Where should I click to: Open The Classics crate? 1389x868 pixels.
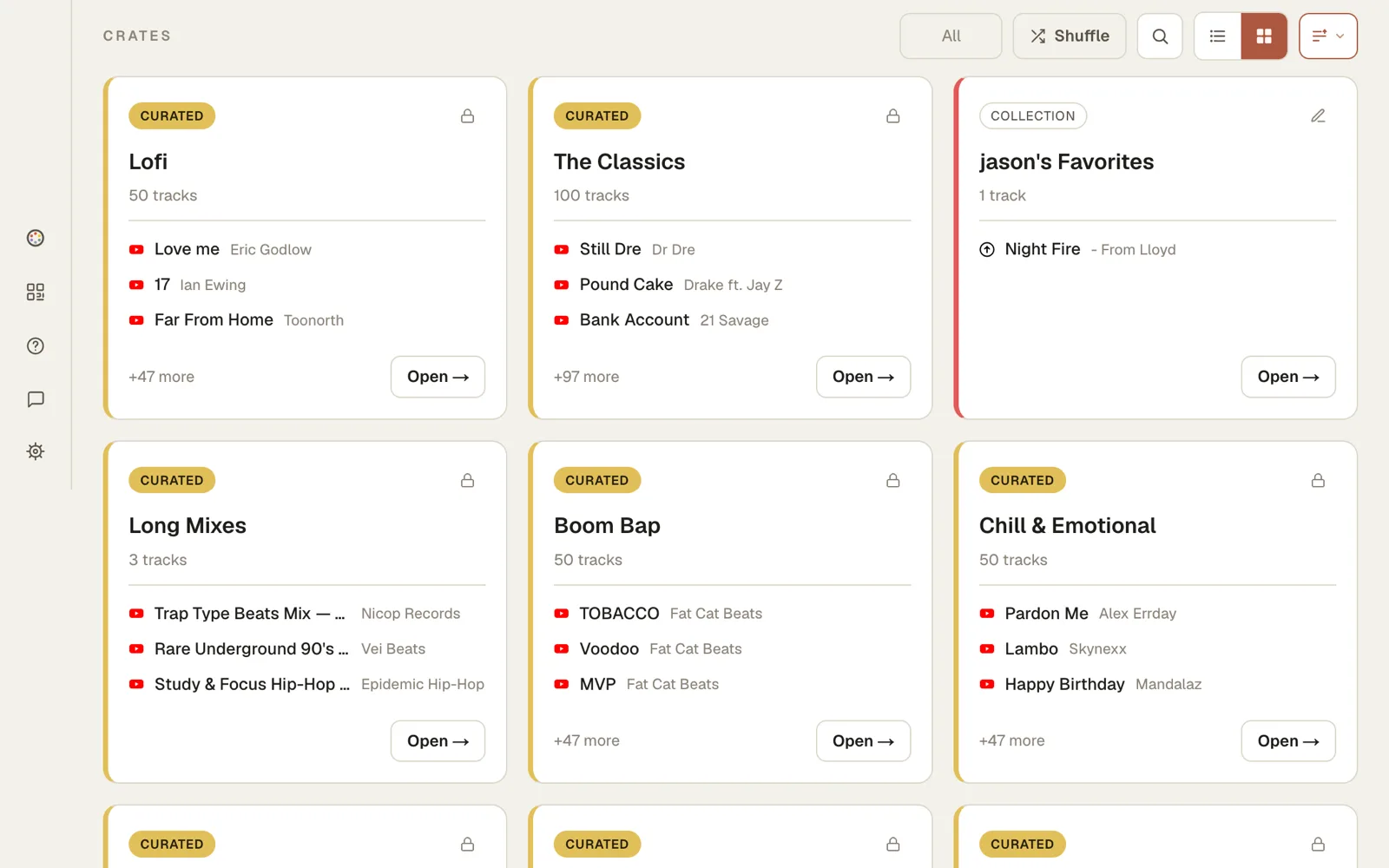pyautogui.click(x=863, y=377)
